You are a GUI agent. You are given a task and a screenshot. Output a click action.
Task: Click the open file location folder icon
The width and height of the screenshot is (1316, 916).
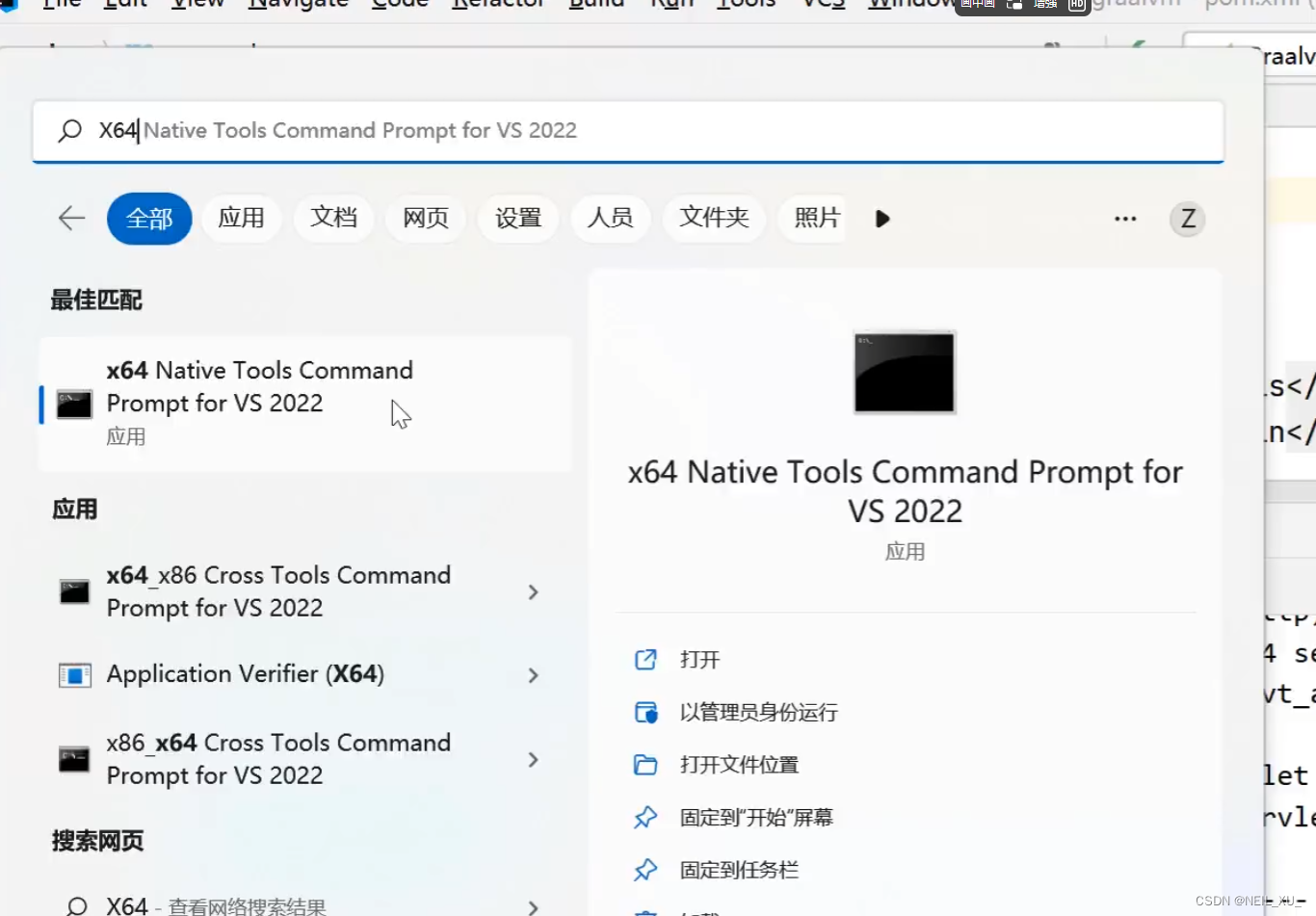click(x=645, y=765)
